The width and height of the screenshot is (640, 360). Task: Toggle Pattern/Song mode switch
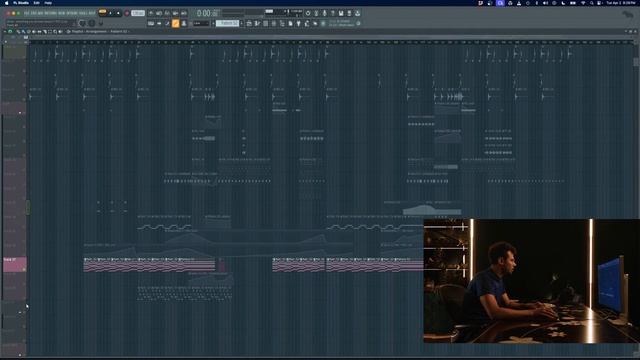(x=102, y=12)
